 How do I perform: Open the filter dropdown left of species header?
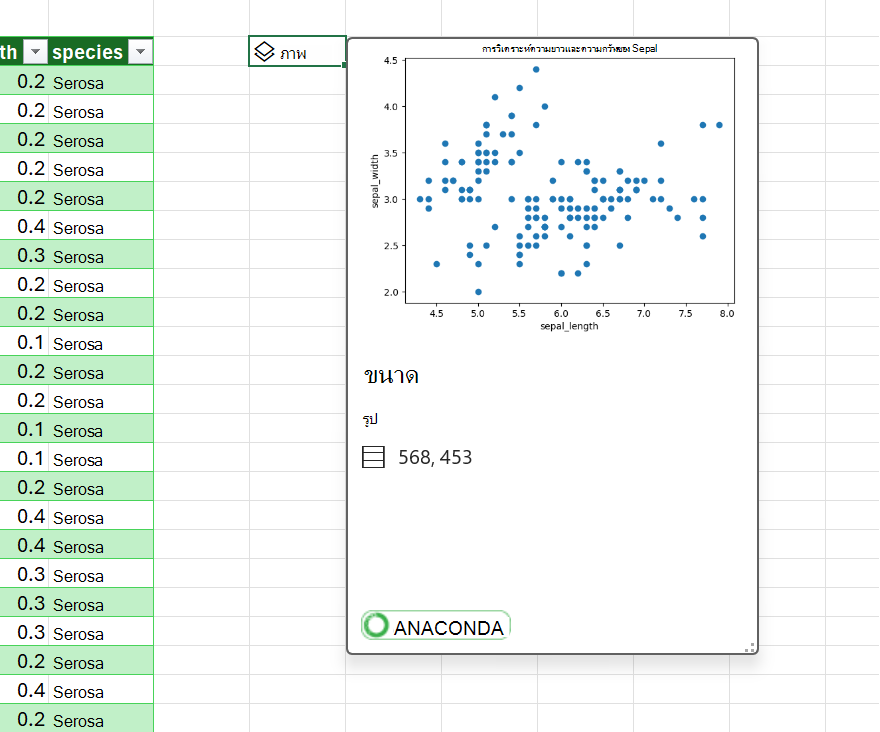click(35, 52)
